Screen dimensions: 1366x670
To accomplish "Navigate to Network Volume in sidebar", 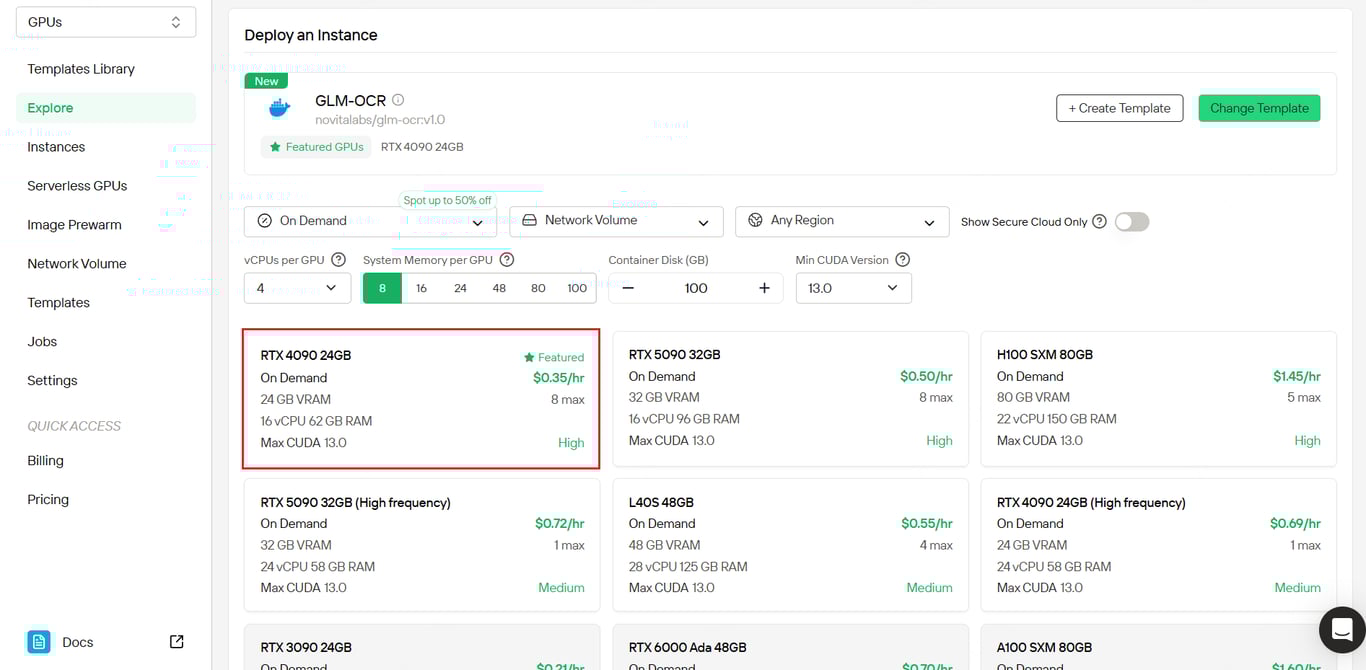I will click(x=77, y=264).
